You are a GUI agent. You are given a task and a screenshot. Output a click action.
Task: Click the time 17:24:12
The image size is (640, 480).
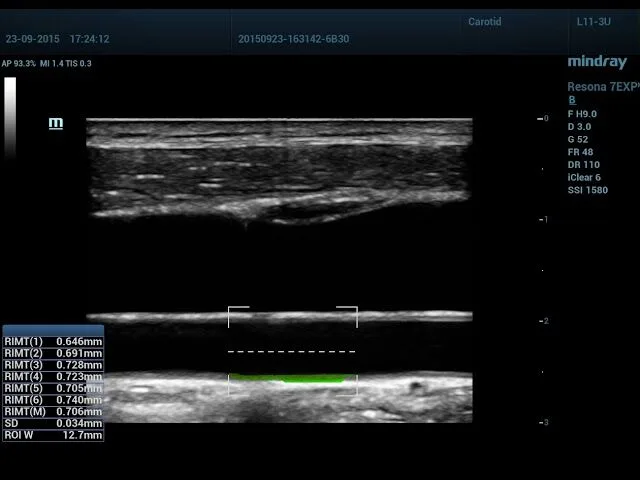pyautogui.click(x=89, y=39)
